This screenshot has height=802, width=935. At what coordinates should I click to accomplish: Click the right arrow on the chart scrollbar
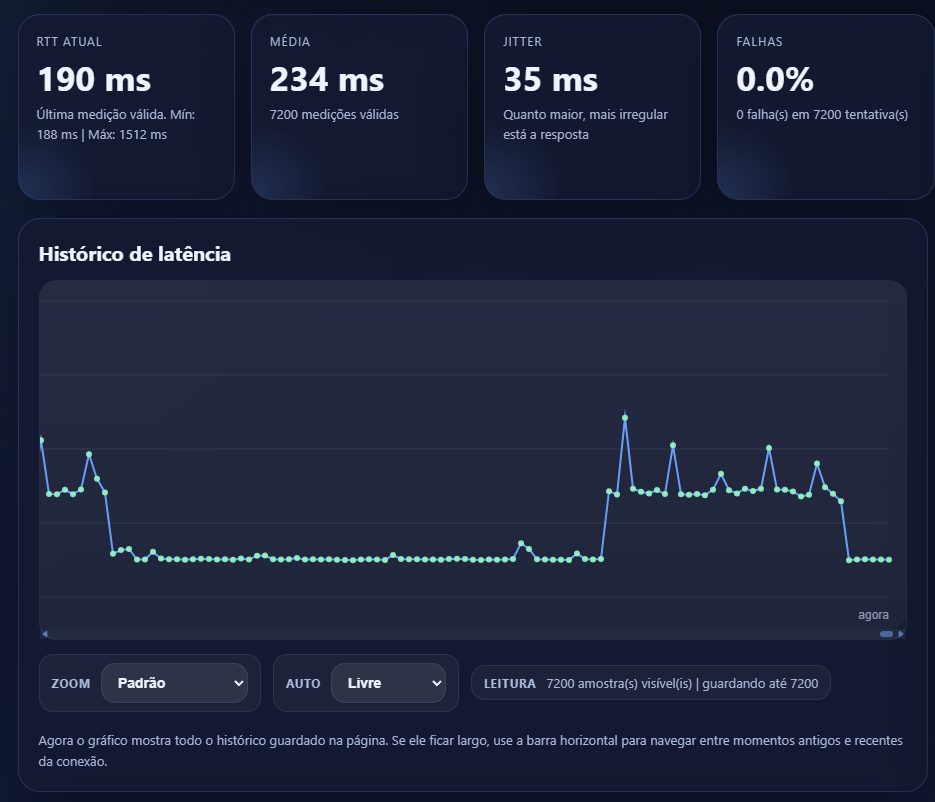click(x=903, y=634)
